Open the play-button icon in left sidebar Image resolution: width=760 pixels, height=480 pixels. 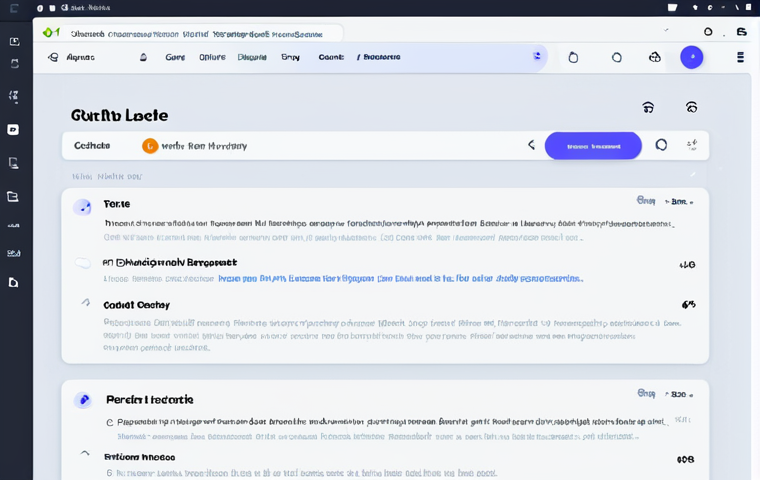coord(13,129)
